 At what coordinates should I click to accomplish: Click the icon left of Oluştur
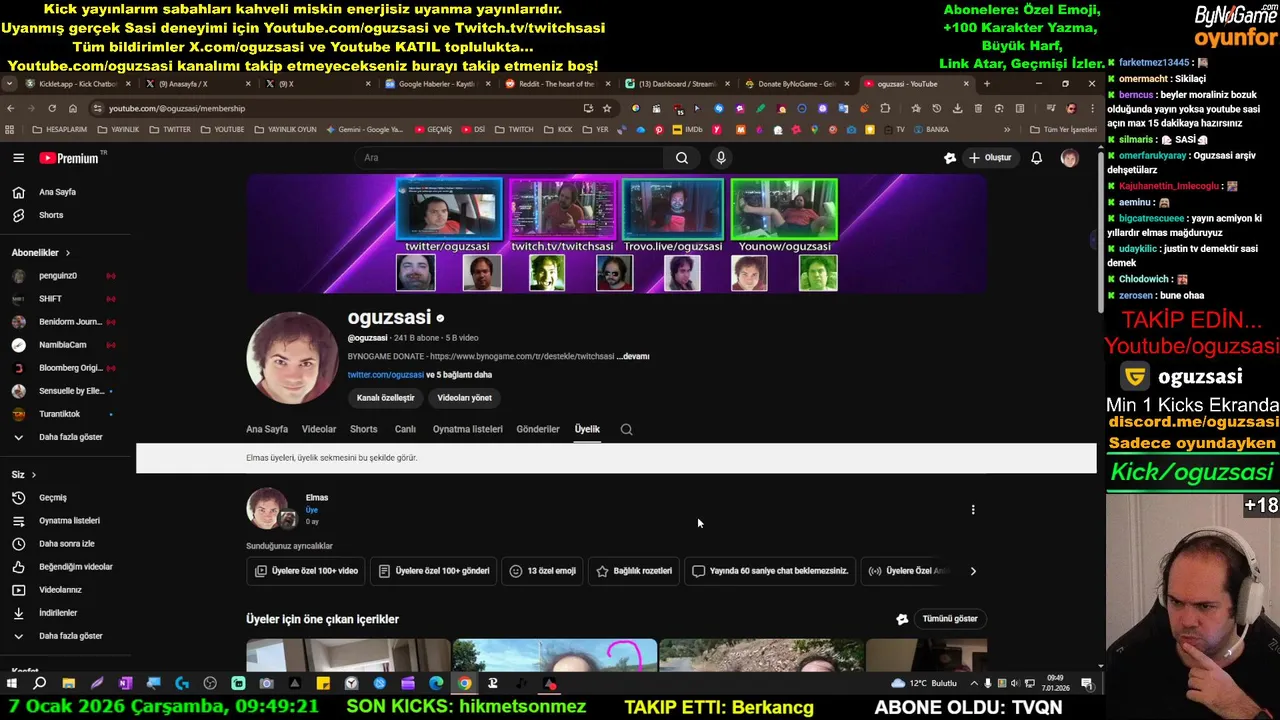950,158
